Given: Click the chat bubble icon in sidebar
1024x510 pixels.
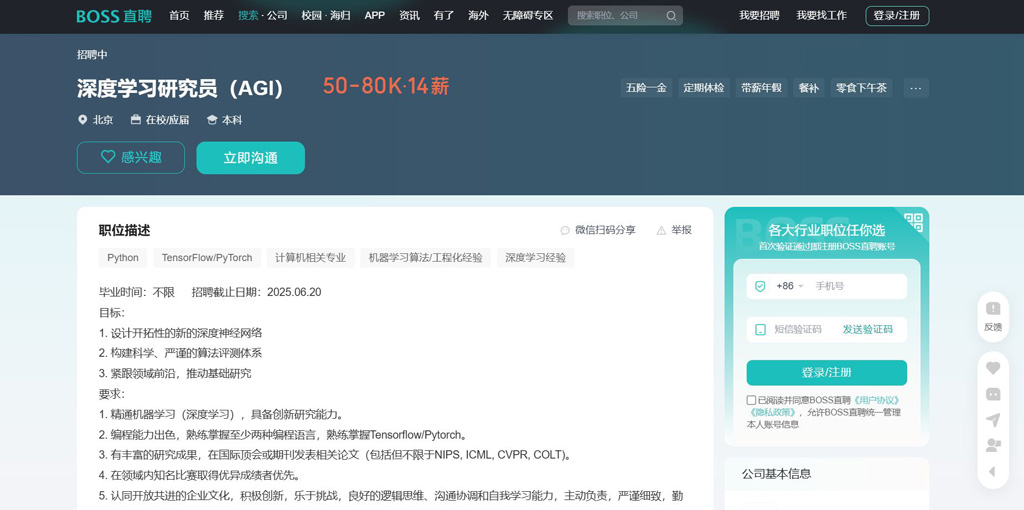Looking at the screenshot, I should tap(993, 395).
